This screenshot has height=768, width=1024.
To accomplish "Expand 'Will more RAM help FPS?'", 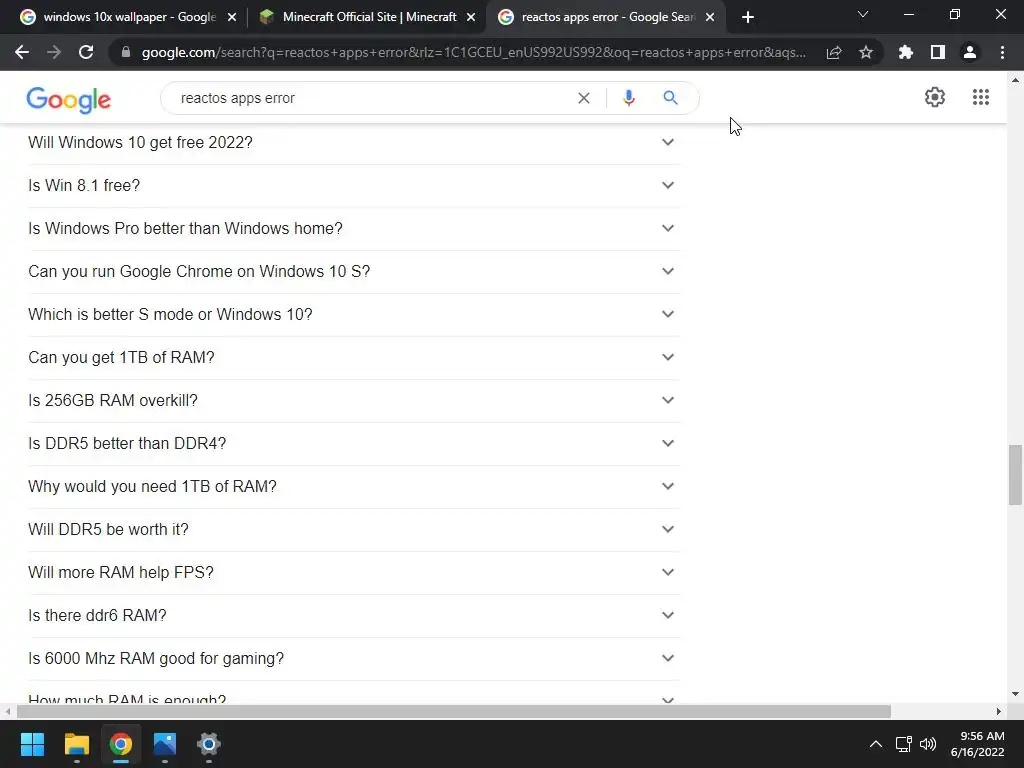I will [354, 573].
